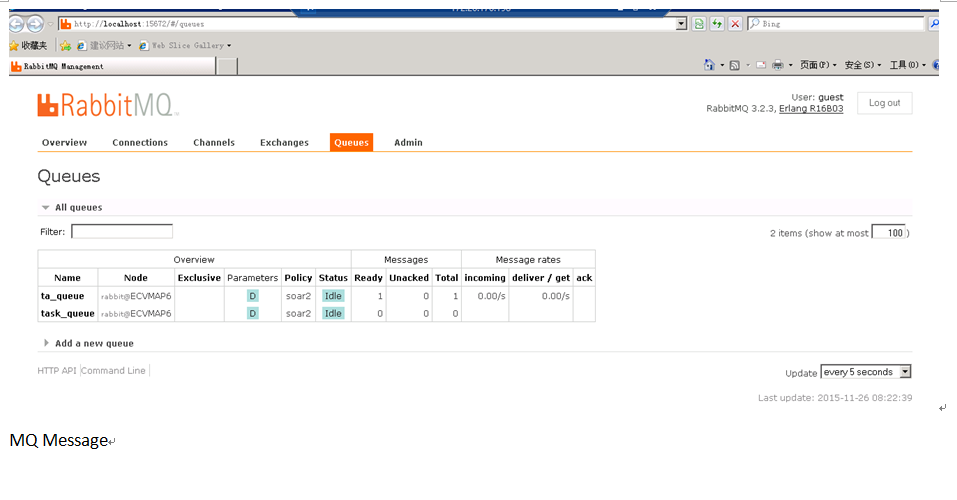Viewport: 957px width, 500px height.
Task: Click the show at most 100 field
Action: tap(889, 233)
